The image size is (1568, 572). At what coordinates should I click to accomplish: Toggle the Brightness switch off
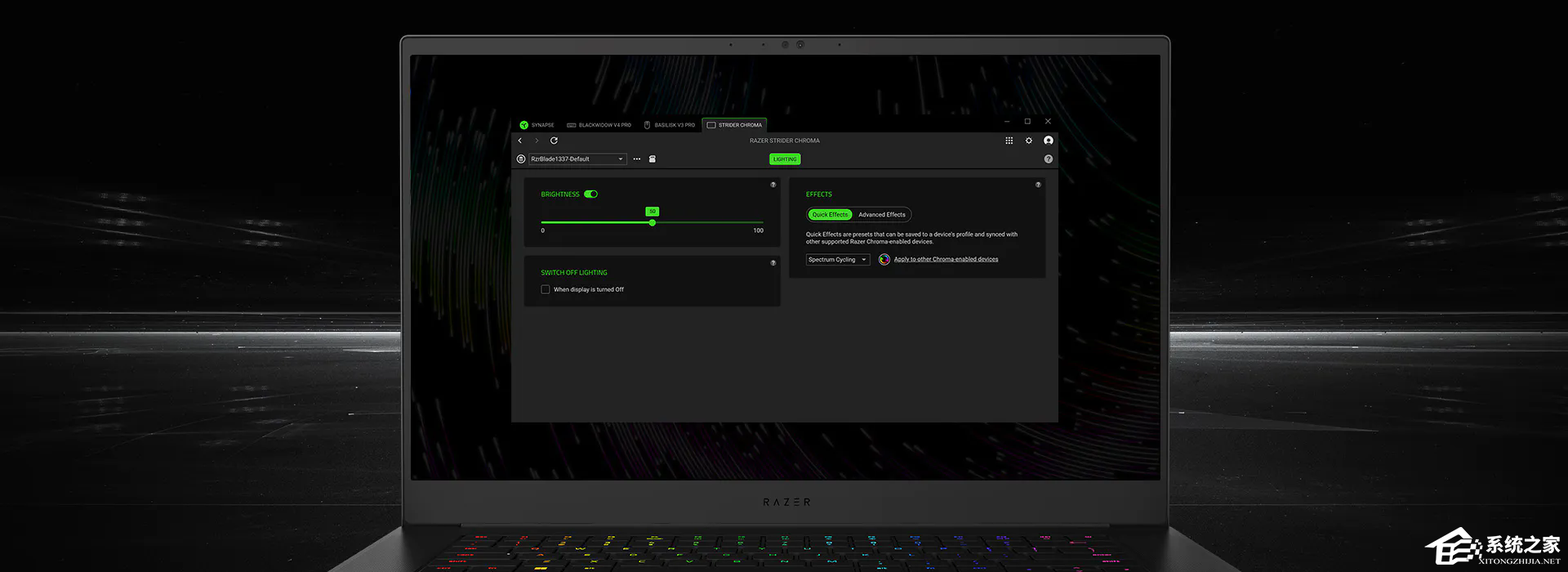pos(591,194)
